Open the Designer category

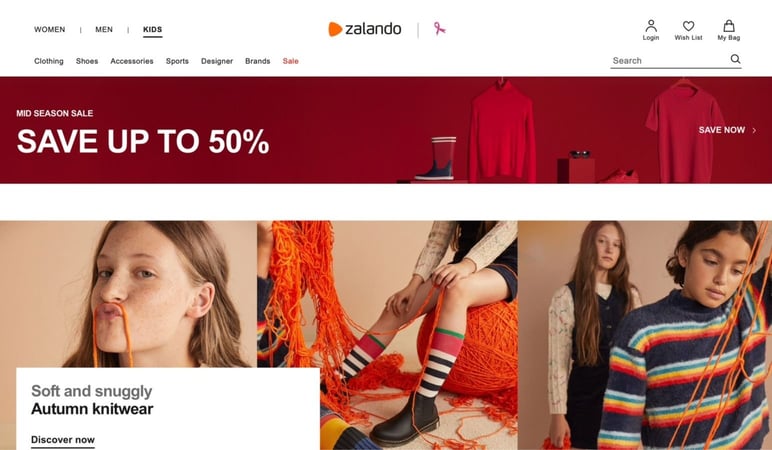217,61
